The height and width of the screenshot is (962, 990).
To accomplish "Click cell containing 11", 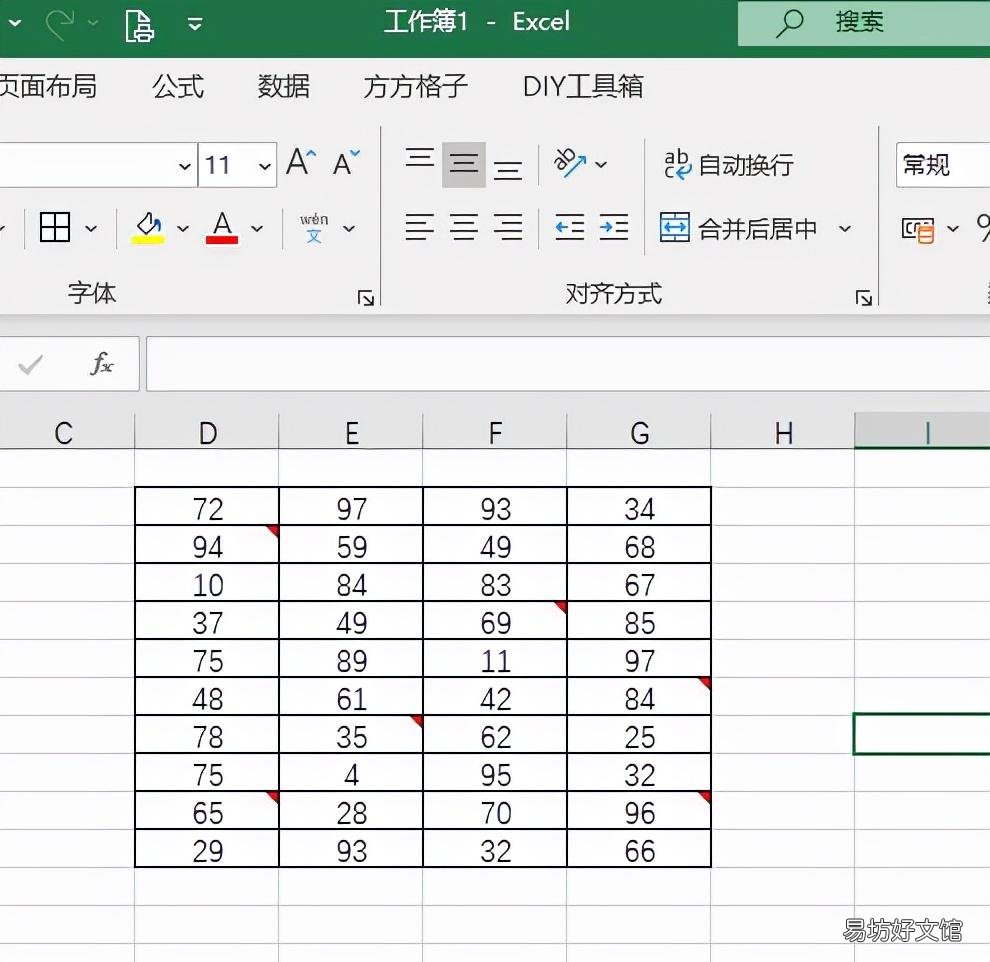I will [x=495, y=659].
